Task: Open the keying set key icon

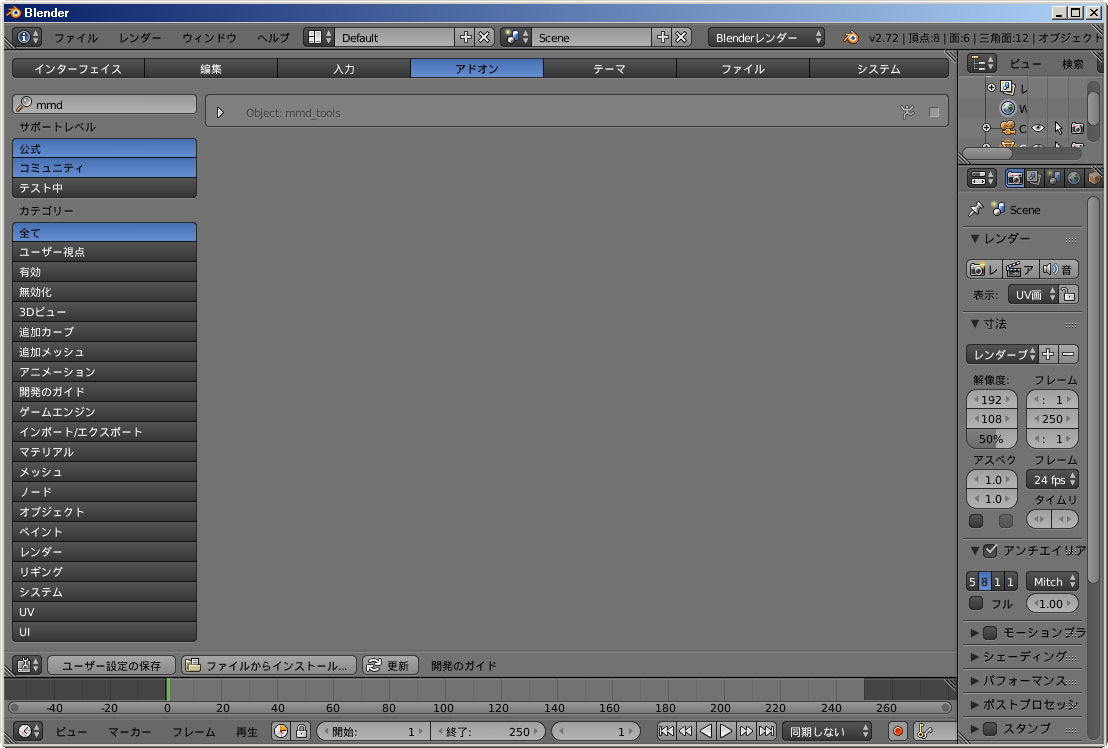Action: click(x=924, y=731)
